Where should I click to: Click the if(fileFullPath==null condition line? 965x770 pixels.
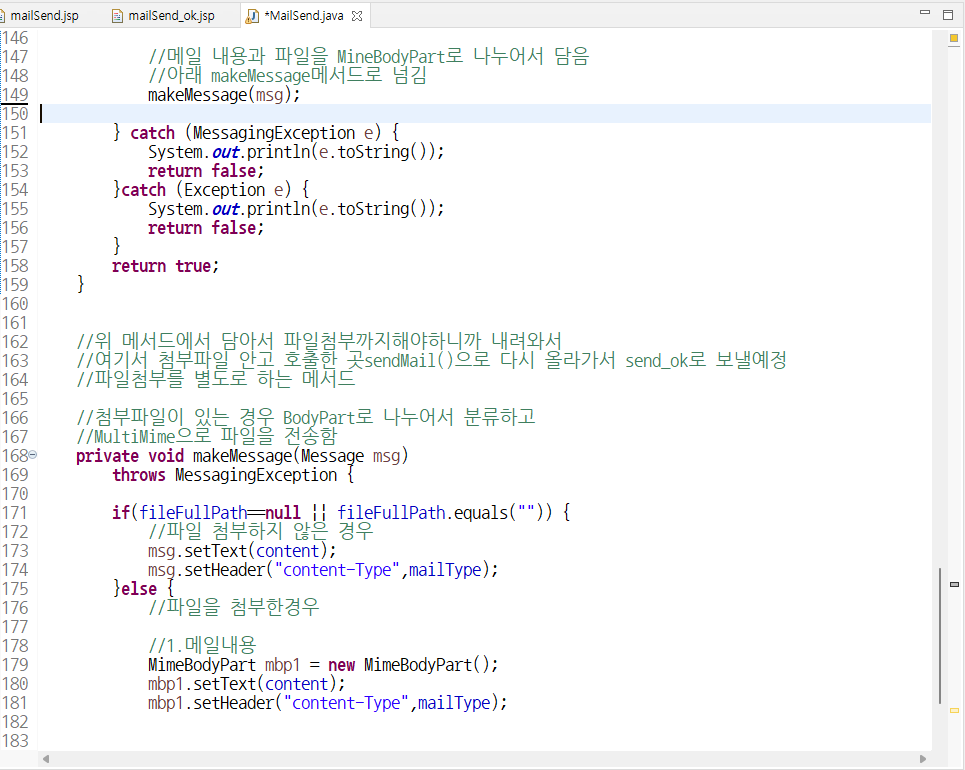[341, 513]
